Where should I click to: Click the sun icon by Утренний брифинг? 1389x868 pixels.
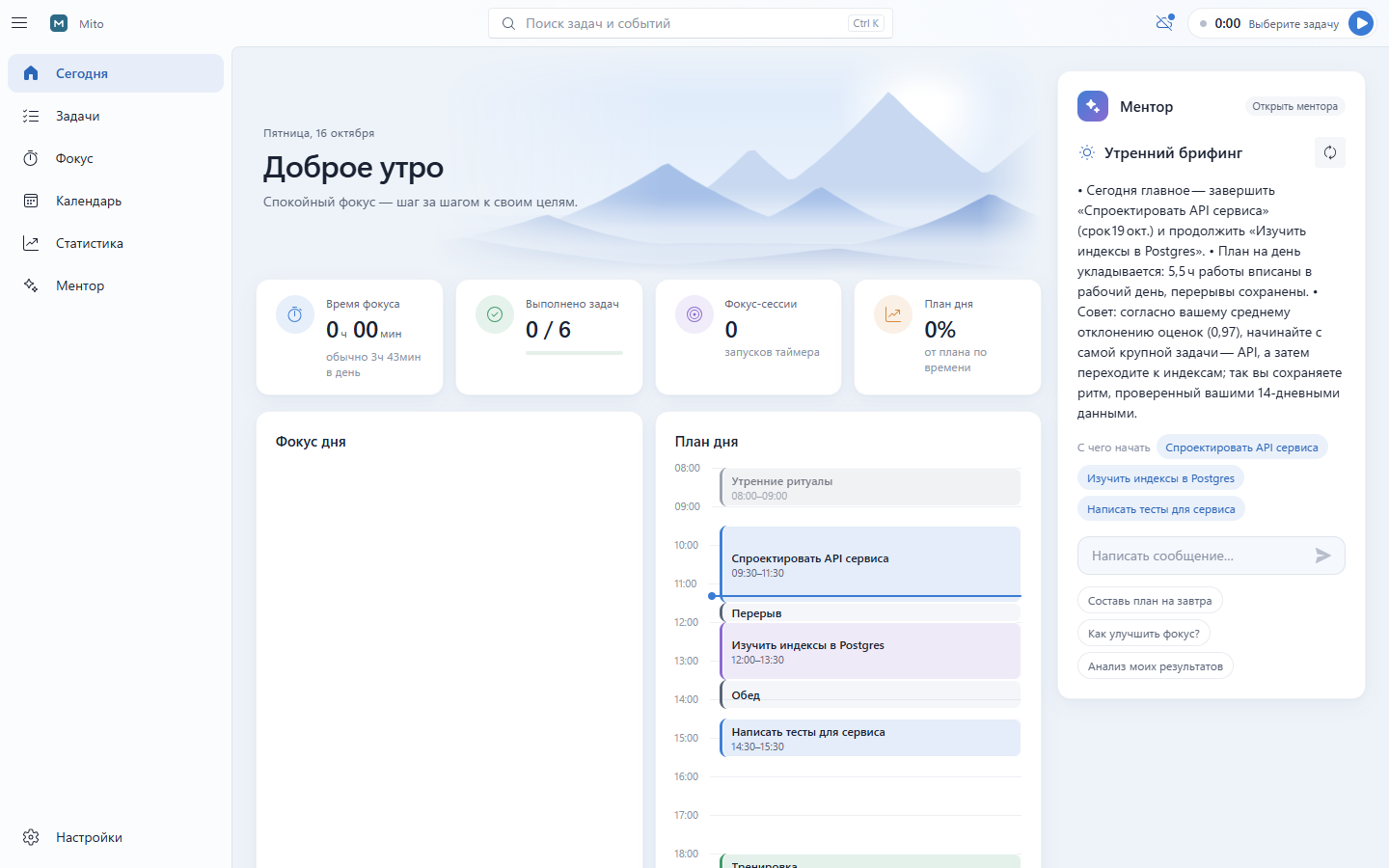click(1087, 152)
